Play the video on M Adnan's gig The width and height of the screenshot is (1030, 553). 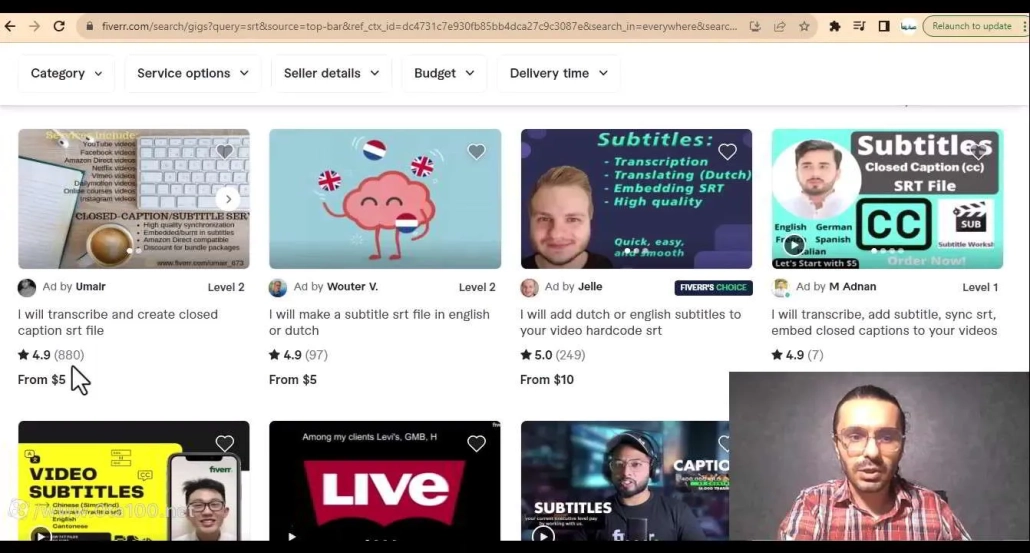794,244
